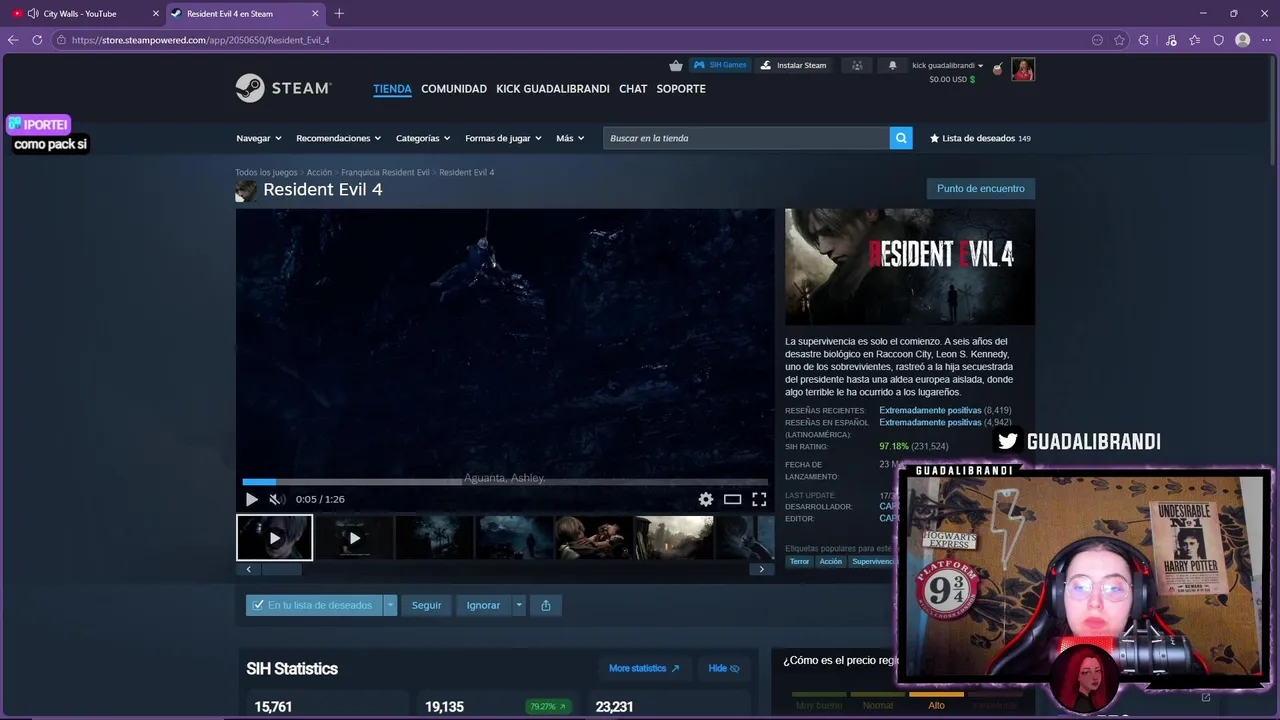Click the Acción popular tag
The image size is (1280, 720).
tap(831, 561)
